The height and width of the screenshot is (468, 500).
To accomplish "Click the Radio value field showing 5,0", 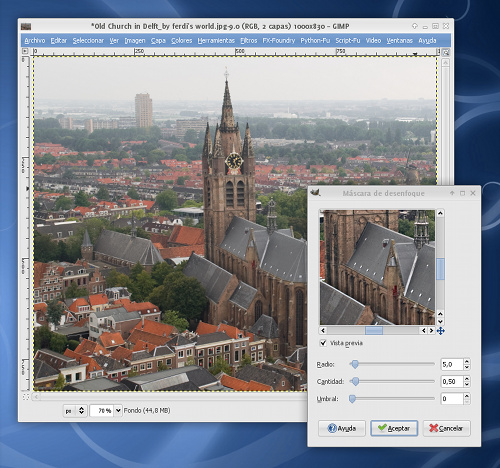I will pyautogui.click(x=452, y=364).
